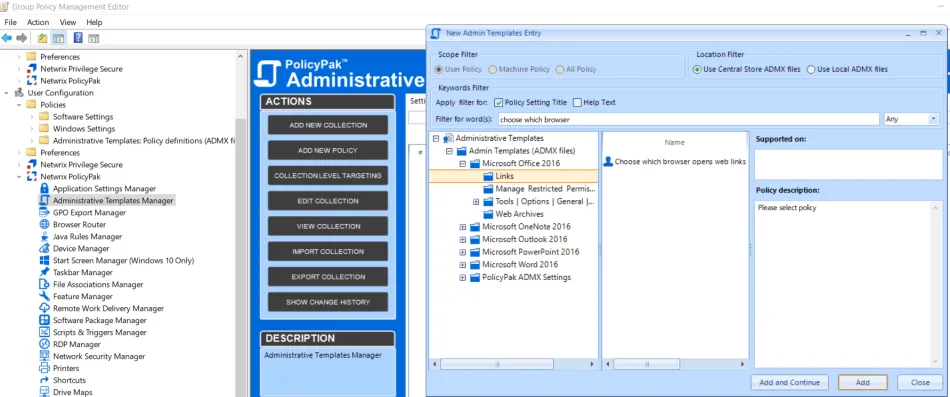The width and height of the screenshot is (950, 397).
Task: Open the View menu
Action: (68, 22)
